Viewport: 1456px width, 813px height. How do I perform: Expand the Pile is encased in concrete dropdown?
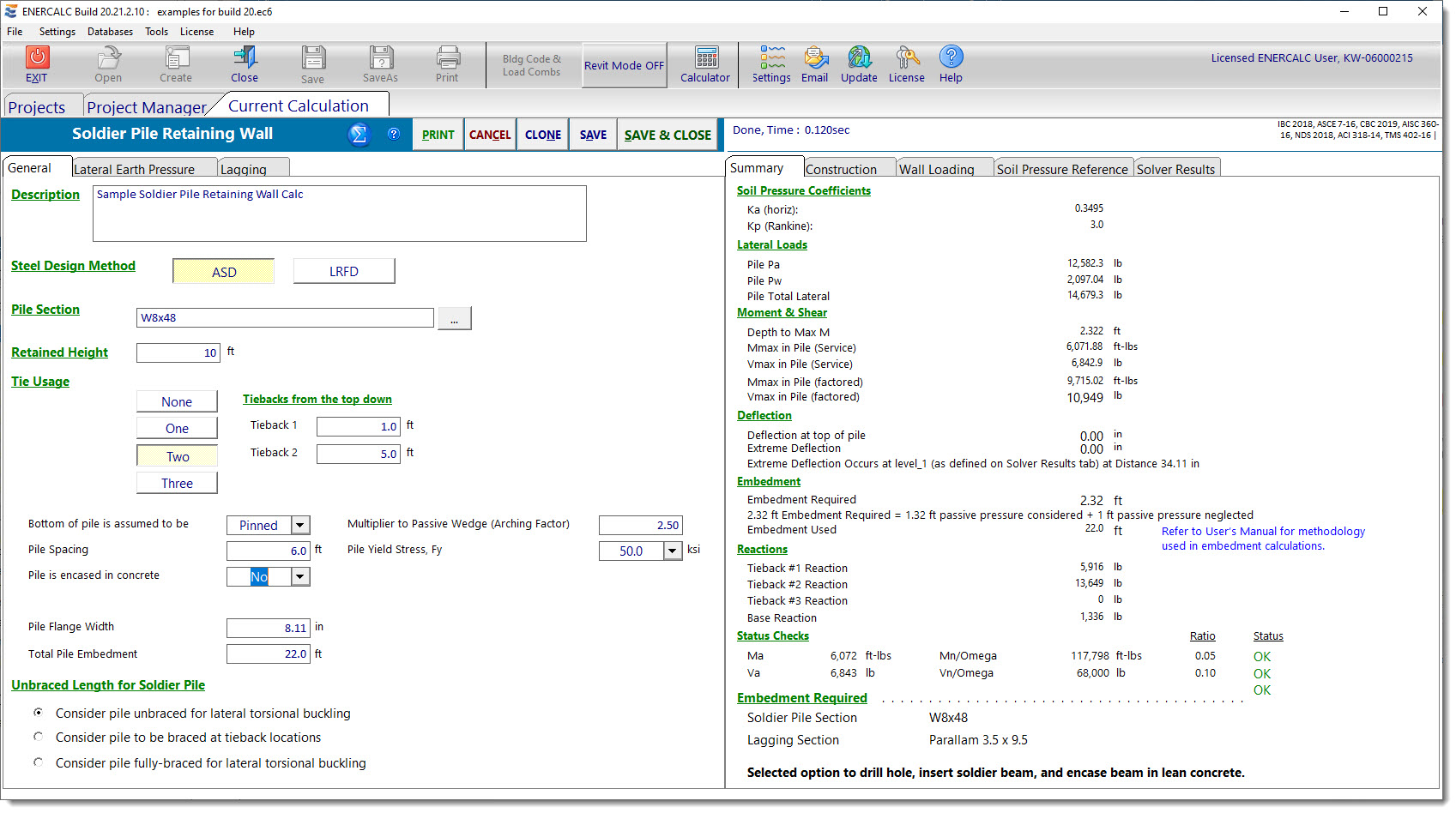[x=300, y=577]
